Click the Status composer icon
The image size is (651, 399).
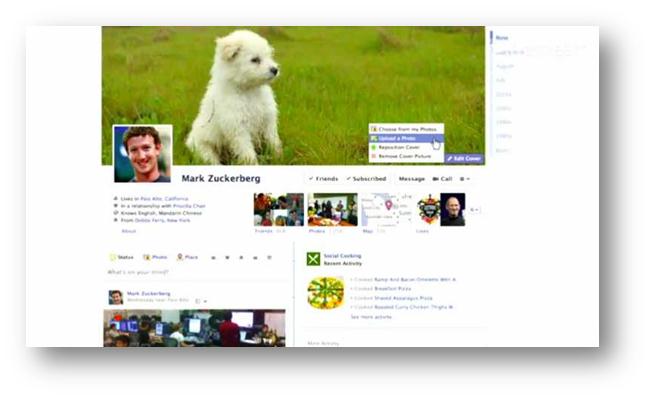[113, 257]
